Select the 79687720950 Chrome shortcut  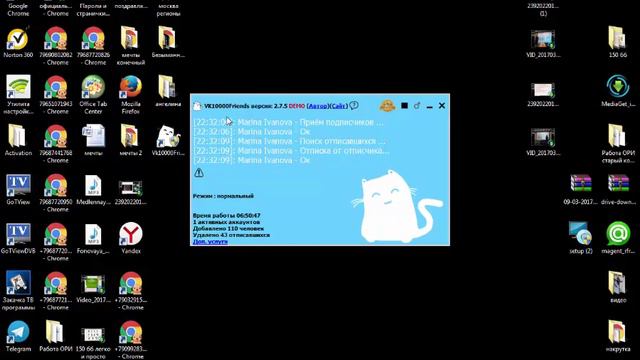(56, 193)
